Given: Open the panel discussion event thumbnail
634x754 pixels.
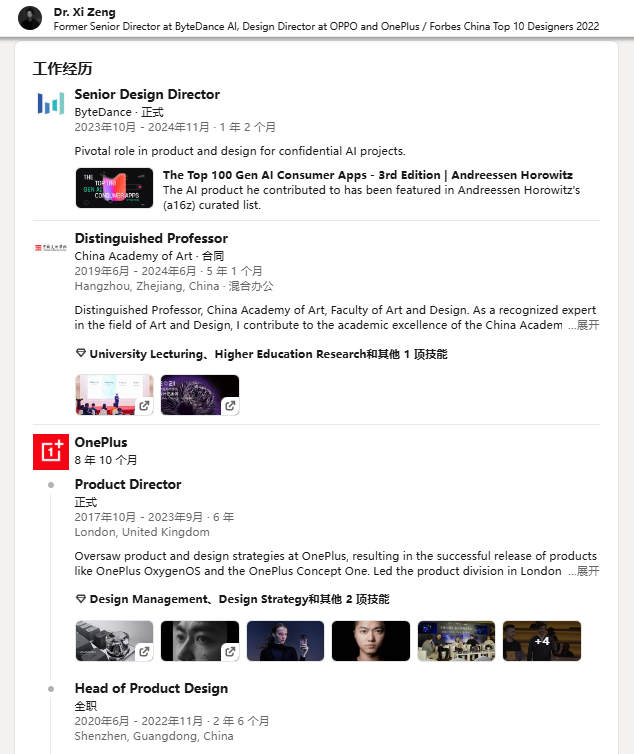Looking at the screenshot, I should coord(456,641).
